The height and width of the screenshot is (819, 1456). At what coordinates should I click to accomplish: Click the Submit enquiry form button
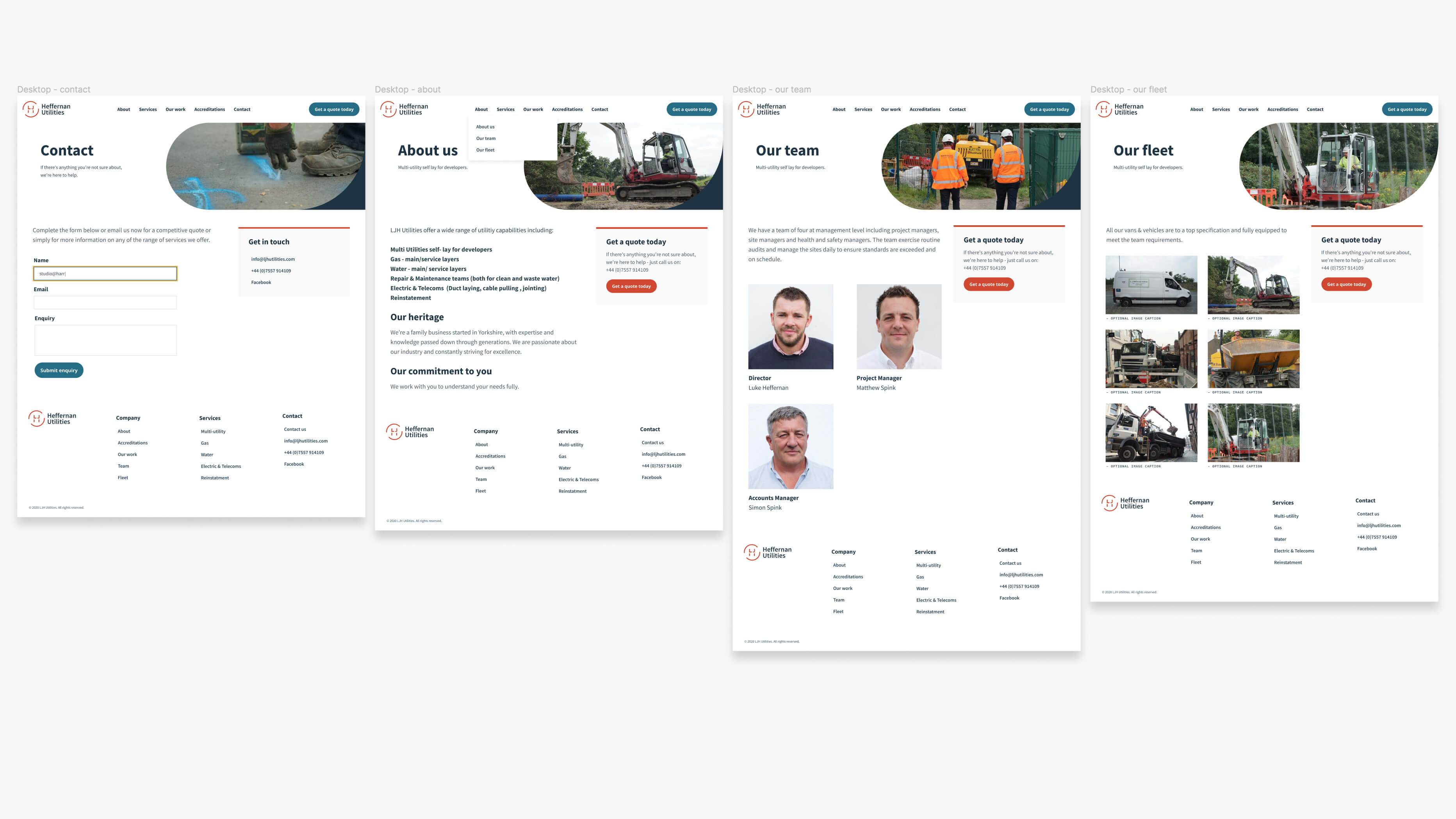[58, 370]
